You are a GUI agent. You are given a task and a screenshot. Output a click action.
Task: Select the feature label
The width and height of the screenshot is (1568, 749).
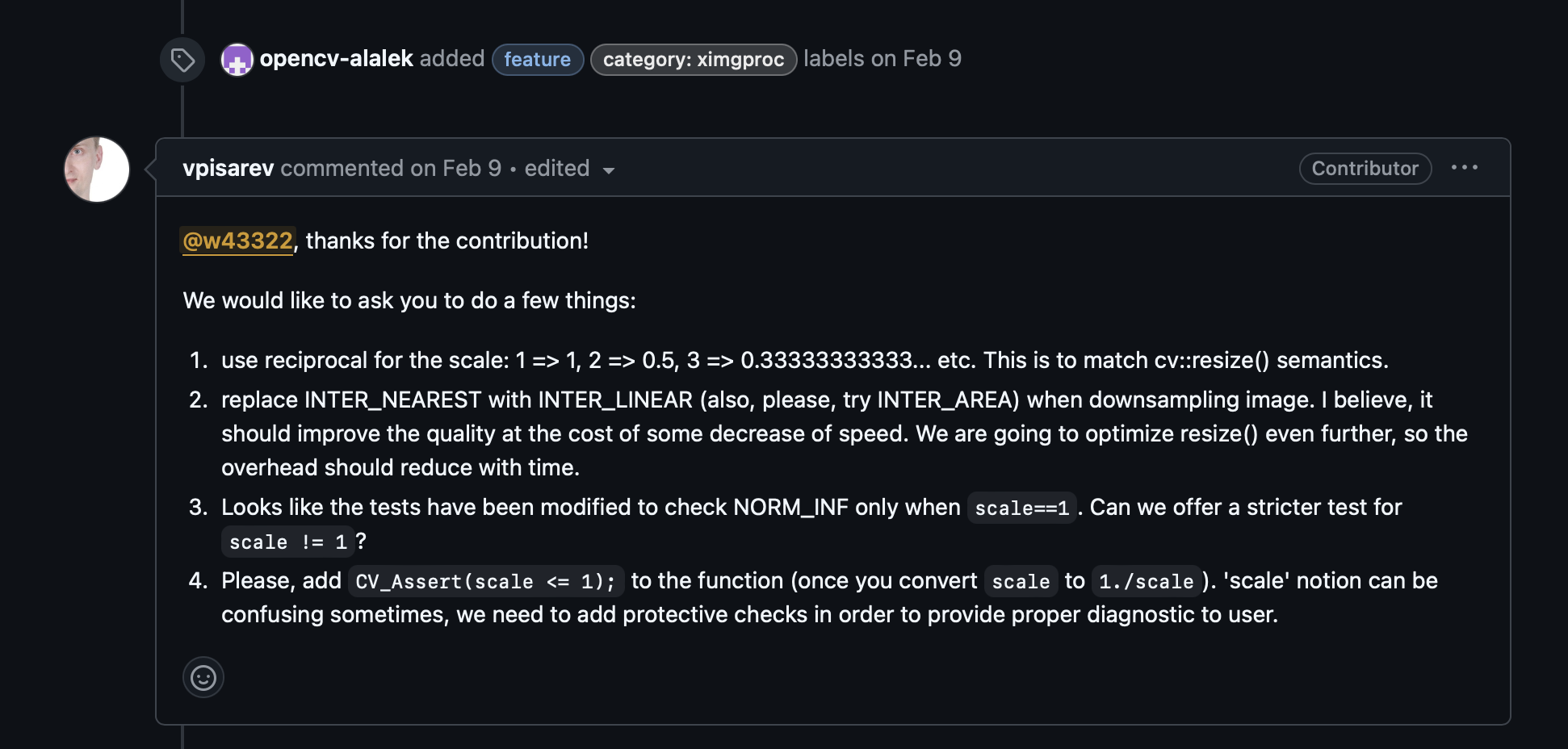pos(538,60)
